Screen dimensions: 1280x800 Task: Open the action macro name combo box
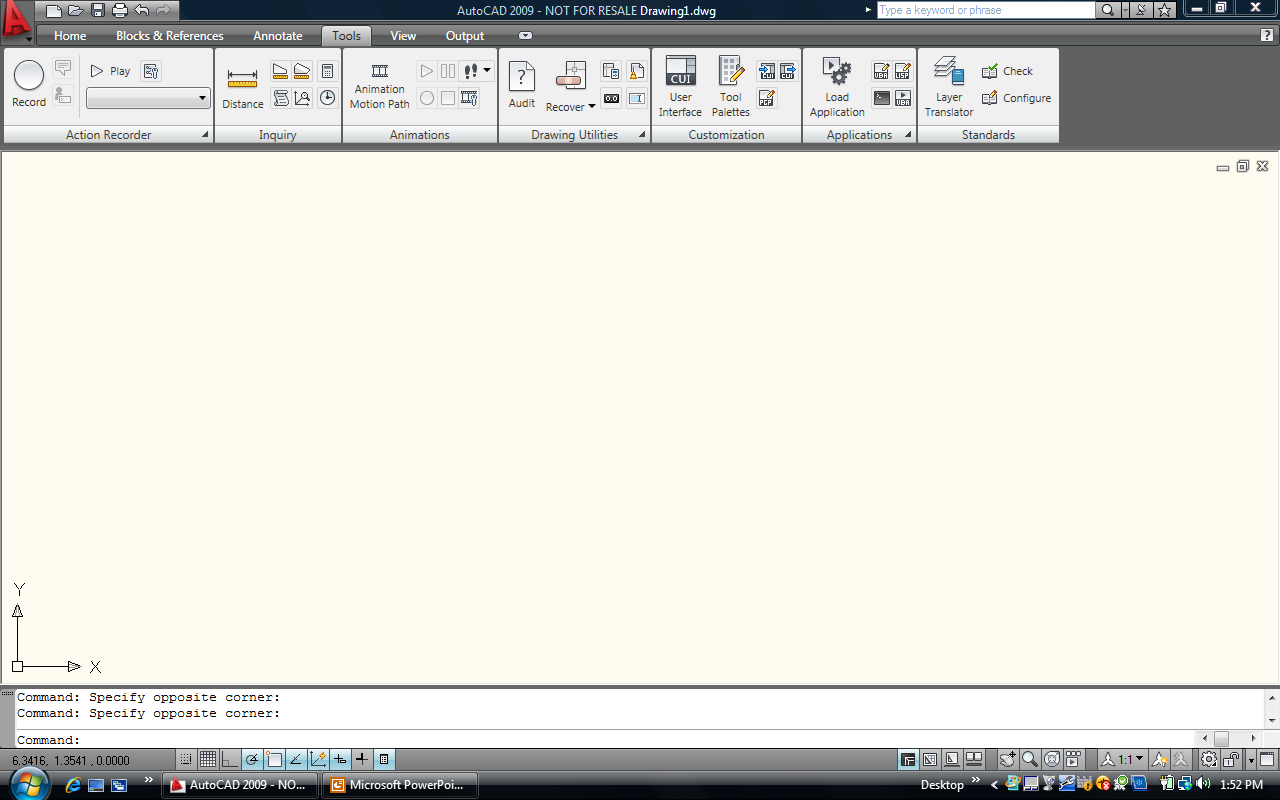148,98
